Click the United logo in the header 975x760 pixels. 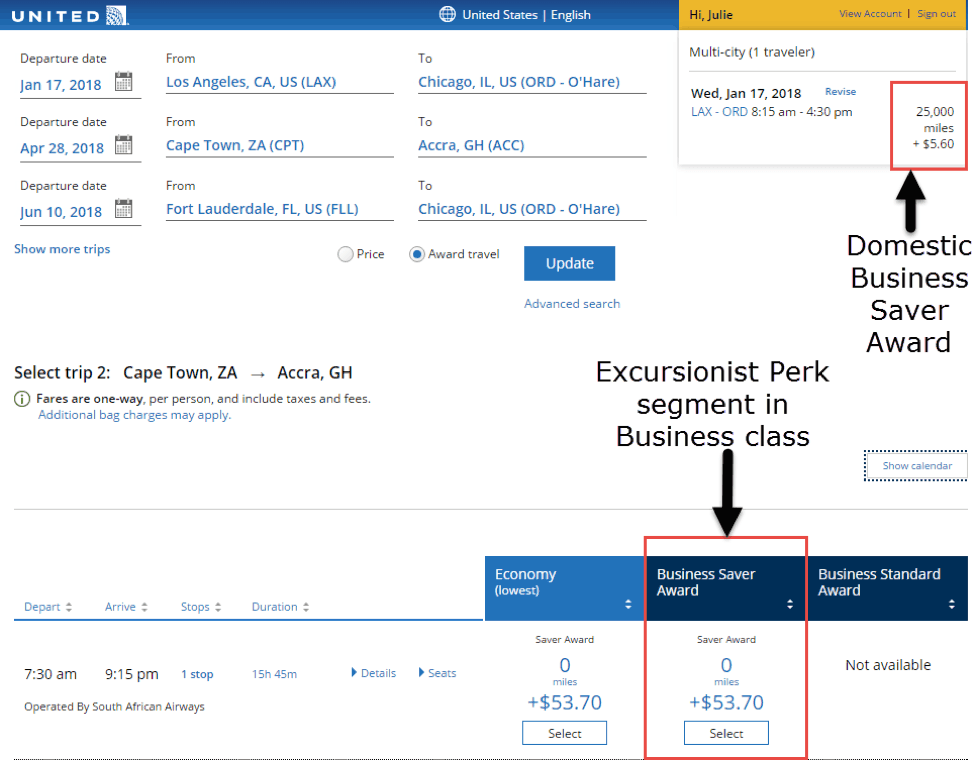pos(70,14)
